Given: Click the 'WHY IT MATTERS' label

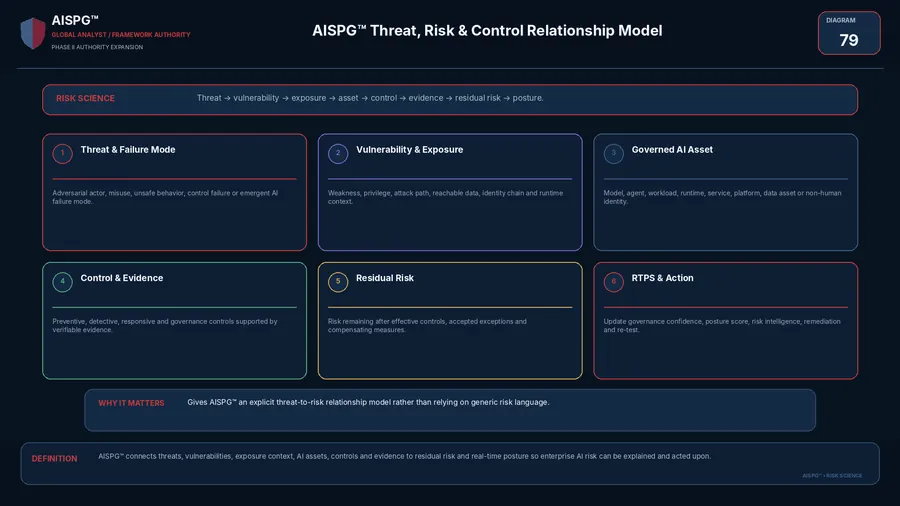Looking at the screenshot, I should coord(131,403).
